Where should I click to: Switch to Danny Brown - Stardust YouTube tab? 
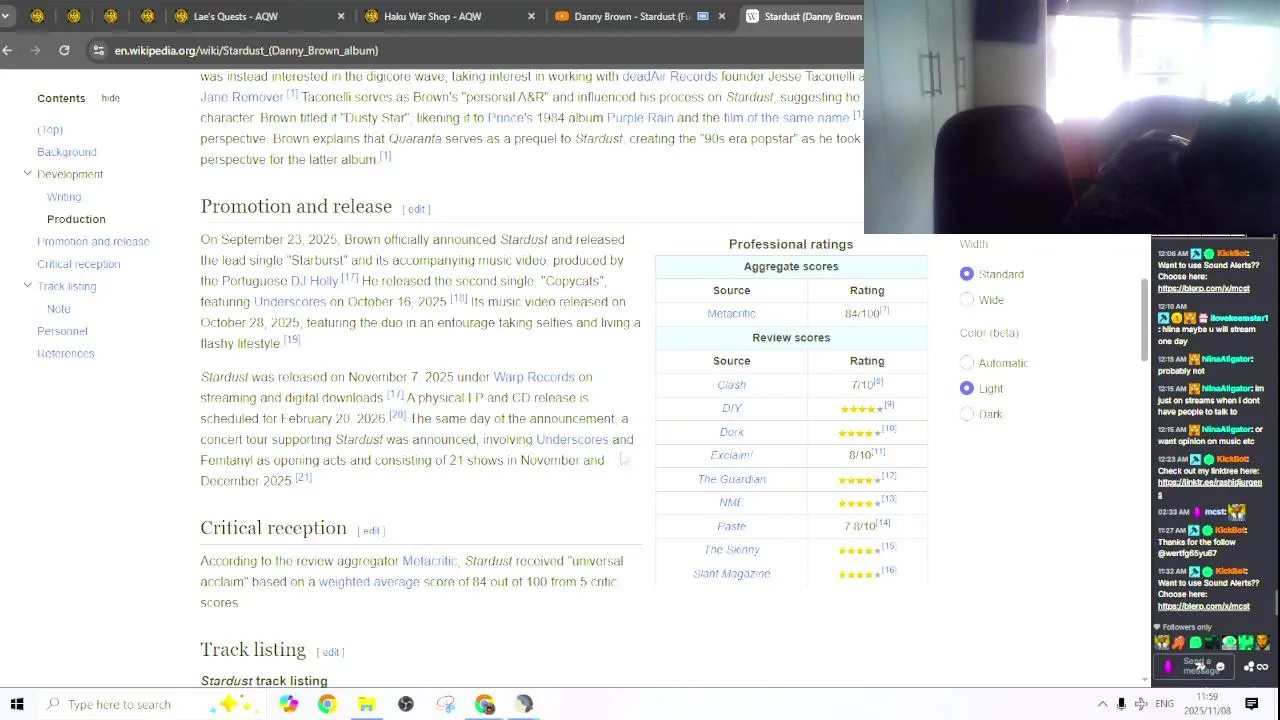[638, 16]
